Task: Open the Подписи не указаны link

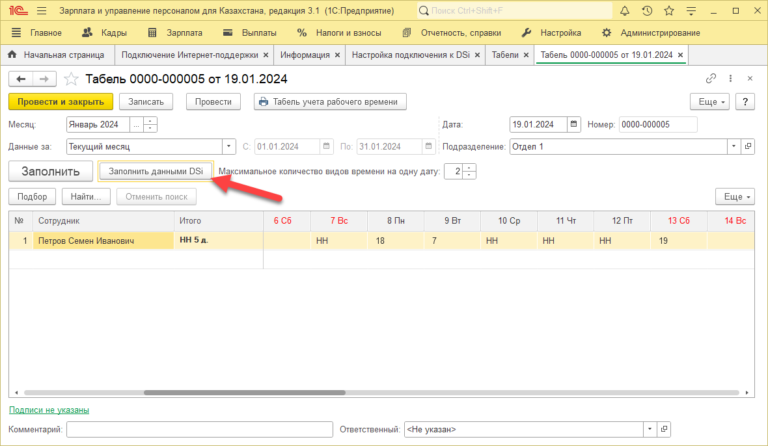Action: click(49, 410)
